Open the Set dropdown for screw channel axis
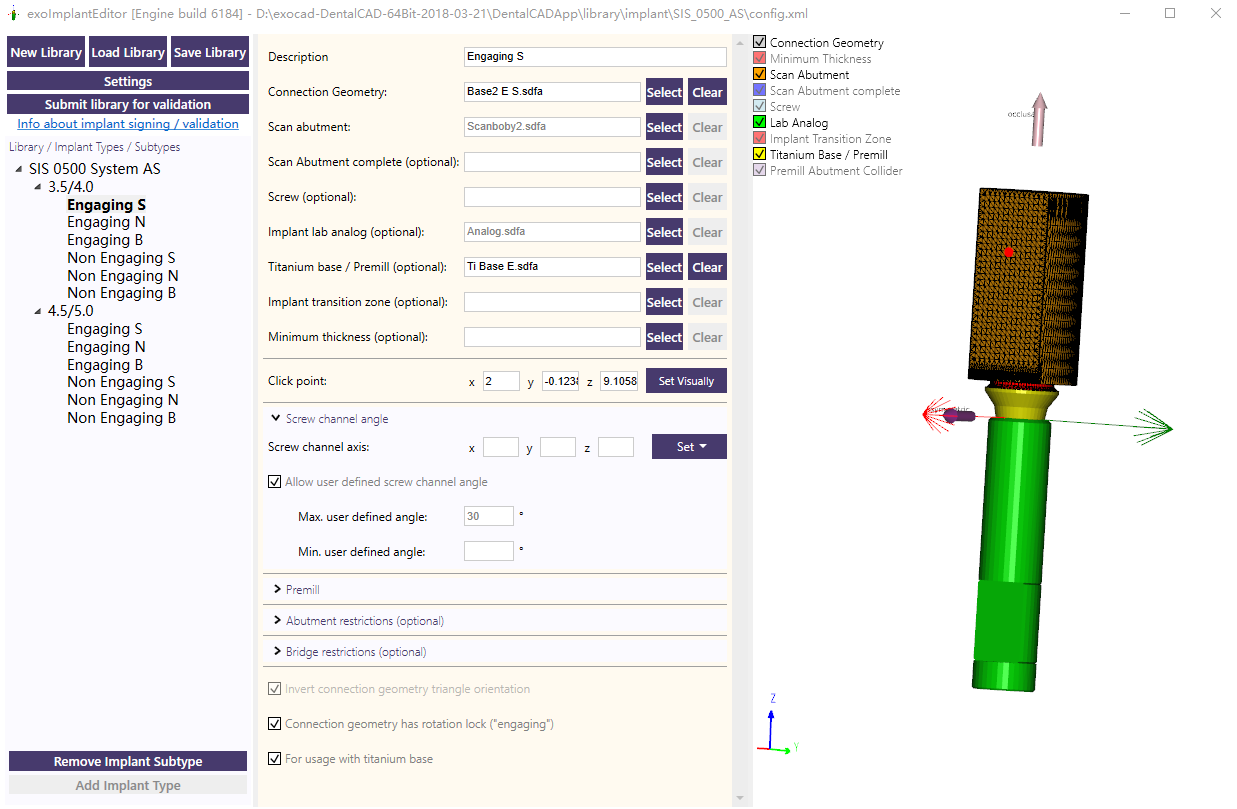This screenshot has width=1237, height=809. click(x=689, y=446)
